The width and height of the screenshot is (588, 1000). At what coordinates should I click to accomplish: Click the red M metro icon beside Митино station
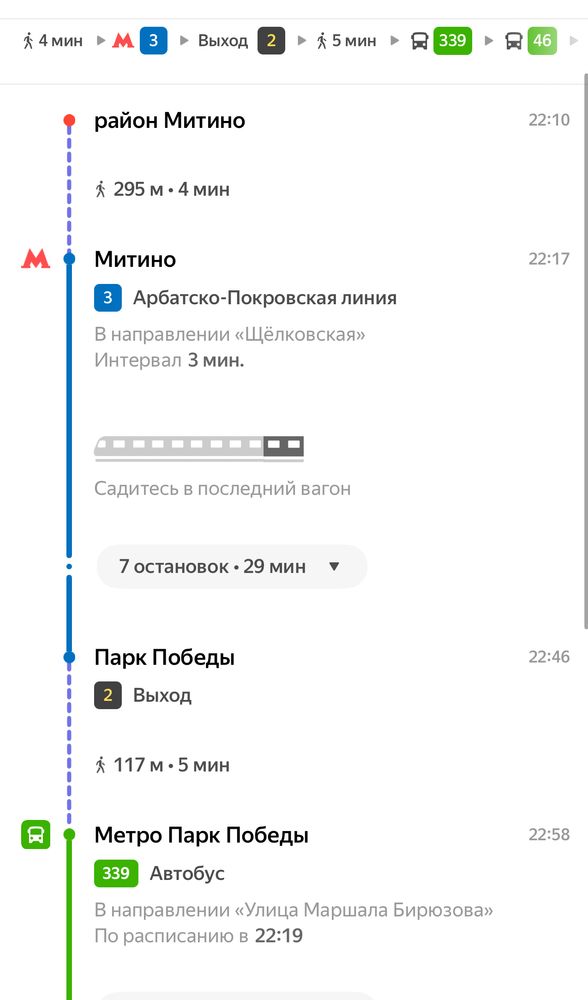click(36, 258)
